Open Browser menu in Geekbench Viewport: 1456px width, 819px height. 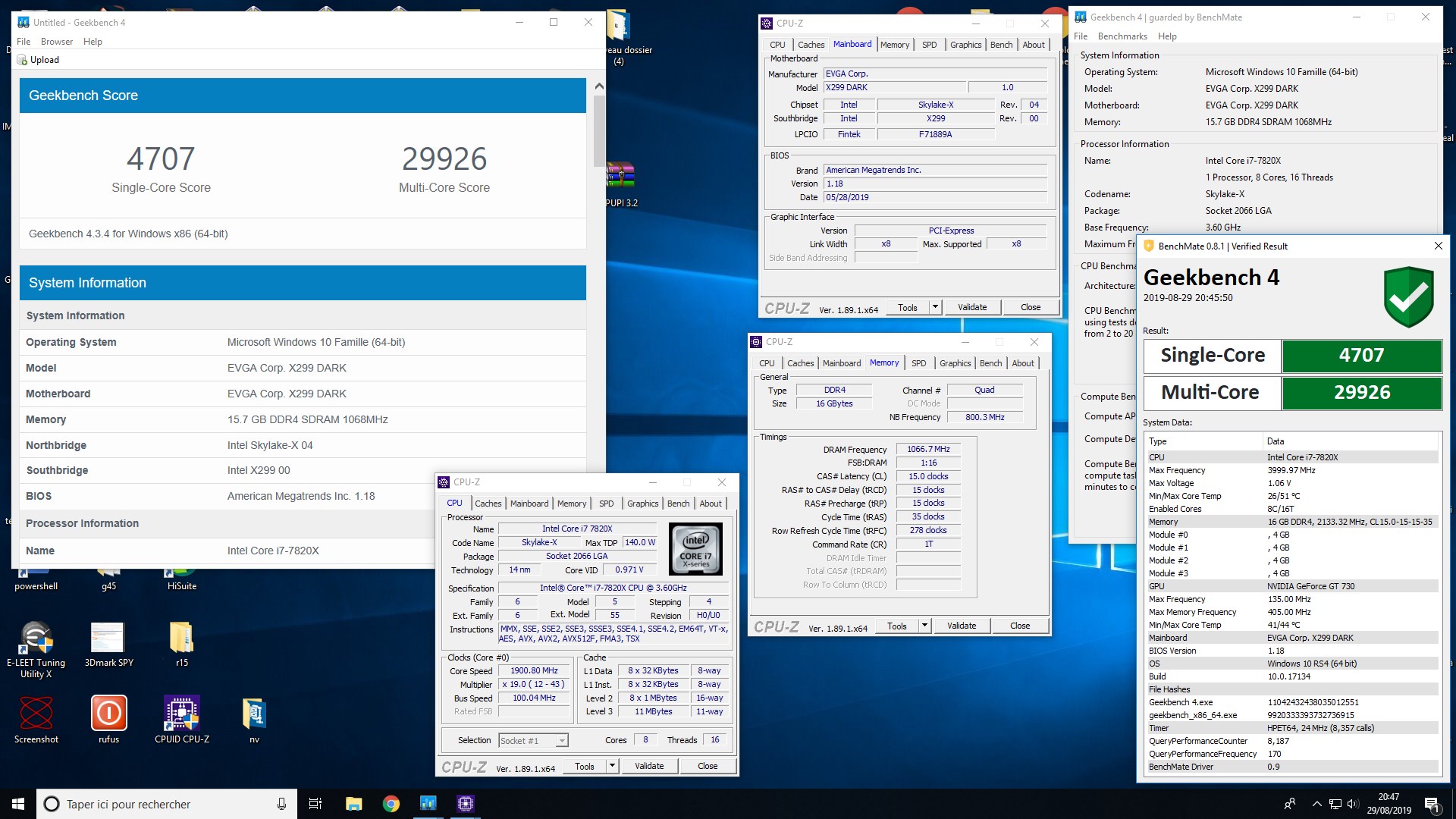click(57, 42)
